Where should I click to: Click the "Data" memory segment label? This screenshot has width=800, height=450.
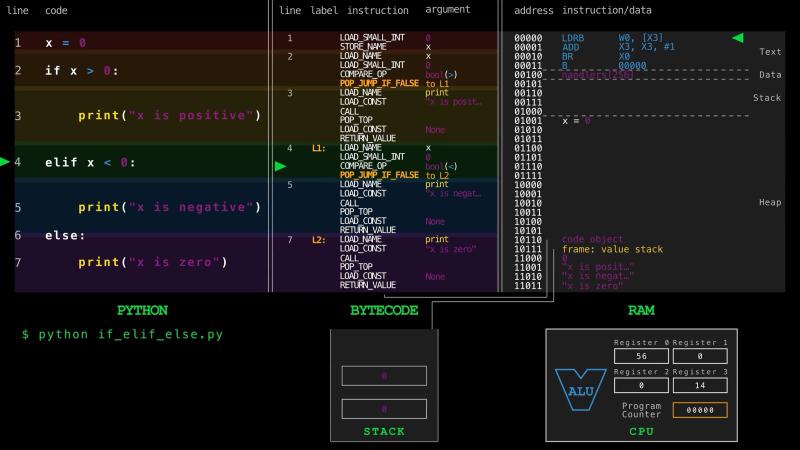[770, 74]
